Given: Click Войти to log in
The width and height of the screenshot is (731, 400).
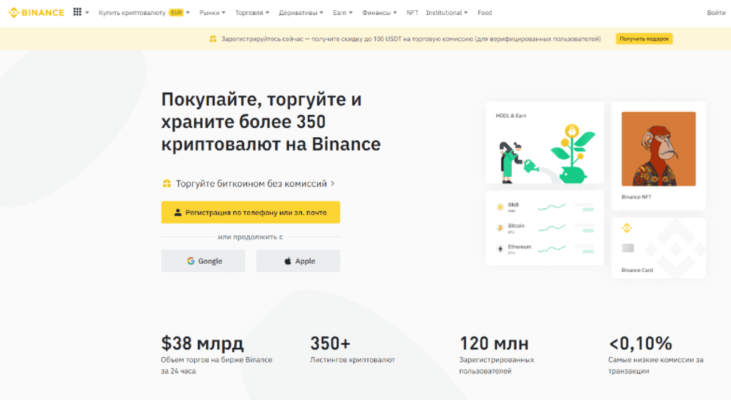Looking at the screenshot, I should click(x=716, y=13).
